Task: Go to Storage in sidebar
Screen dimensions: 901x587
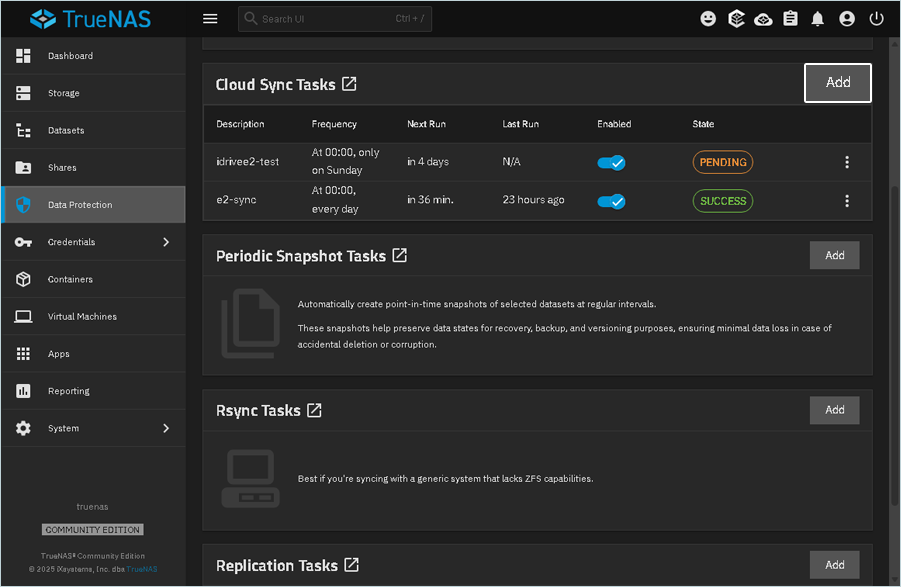Action: click(63, 93)
